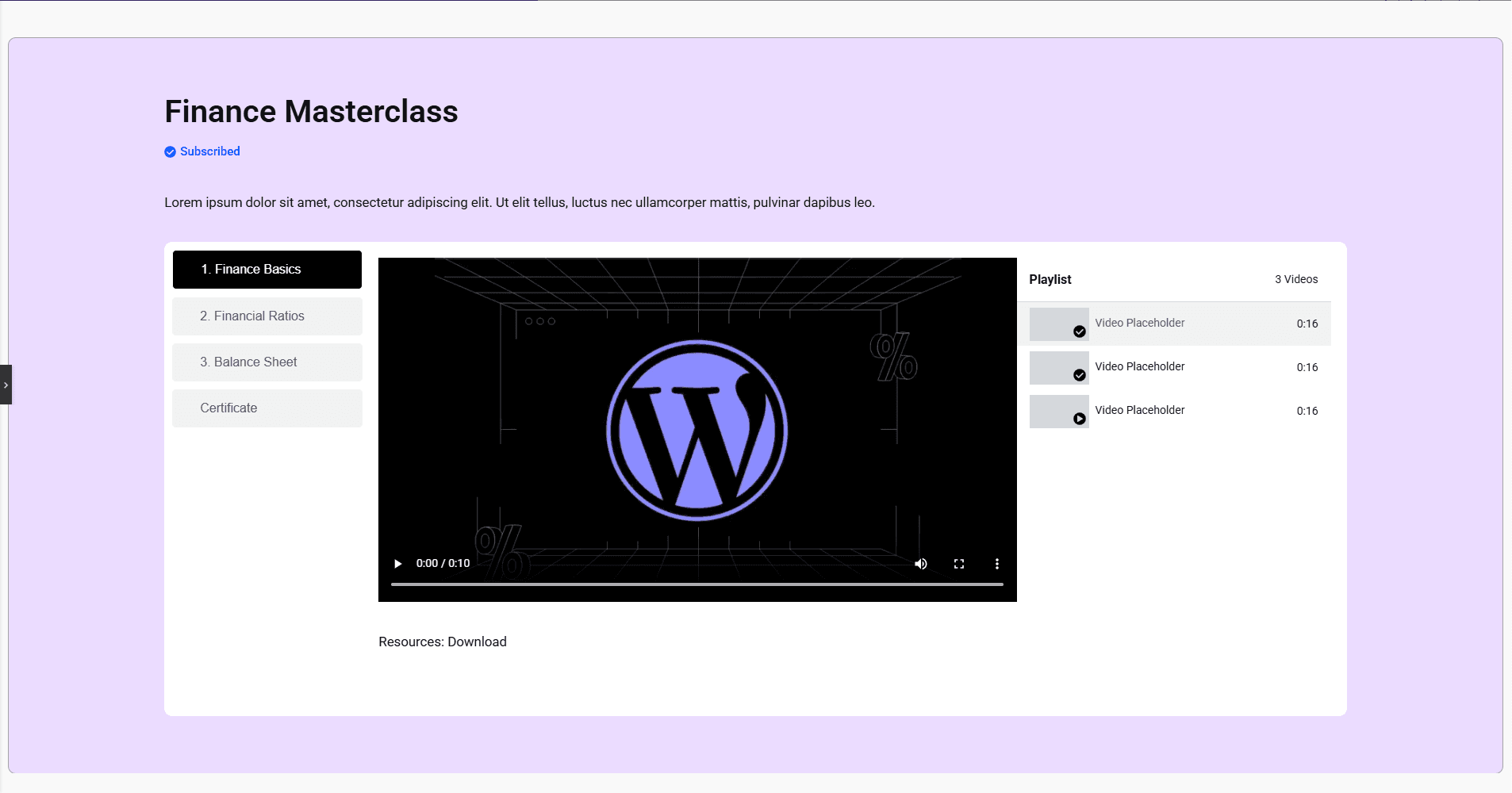Viewport: 1512px width, 793px height.
Task: Select the first Video Placeholder playlist item
Action: [x=1174, y=324]
